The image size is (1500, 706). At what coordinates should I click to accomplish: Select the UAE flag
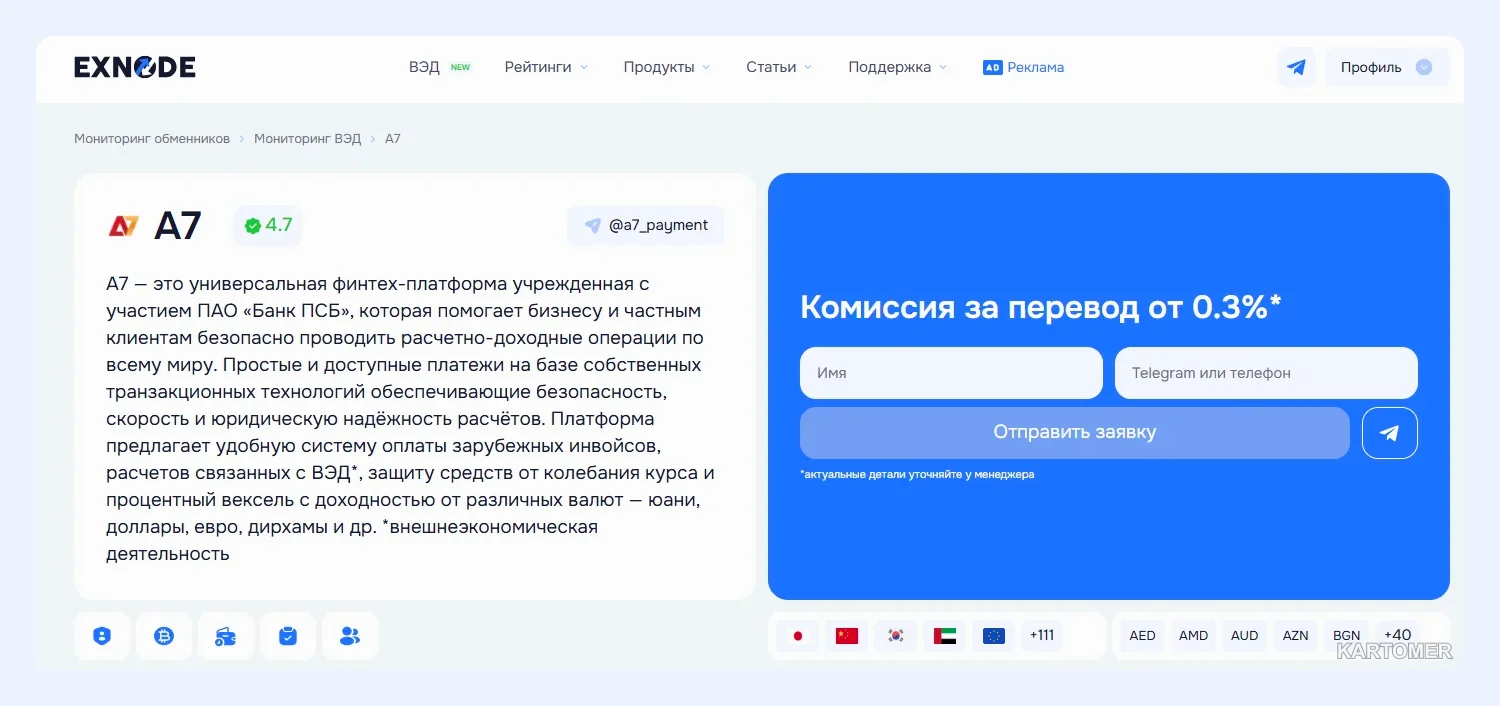[945, 636]
